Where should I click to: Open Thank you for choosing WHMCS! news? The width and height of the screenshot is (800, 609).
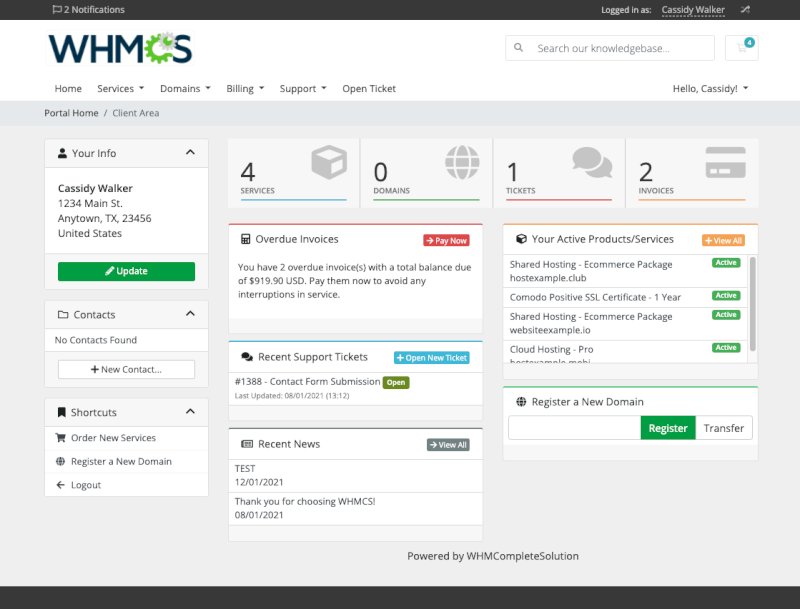[356, 508]
